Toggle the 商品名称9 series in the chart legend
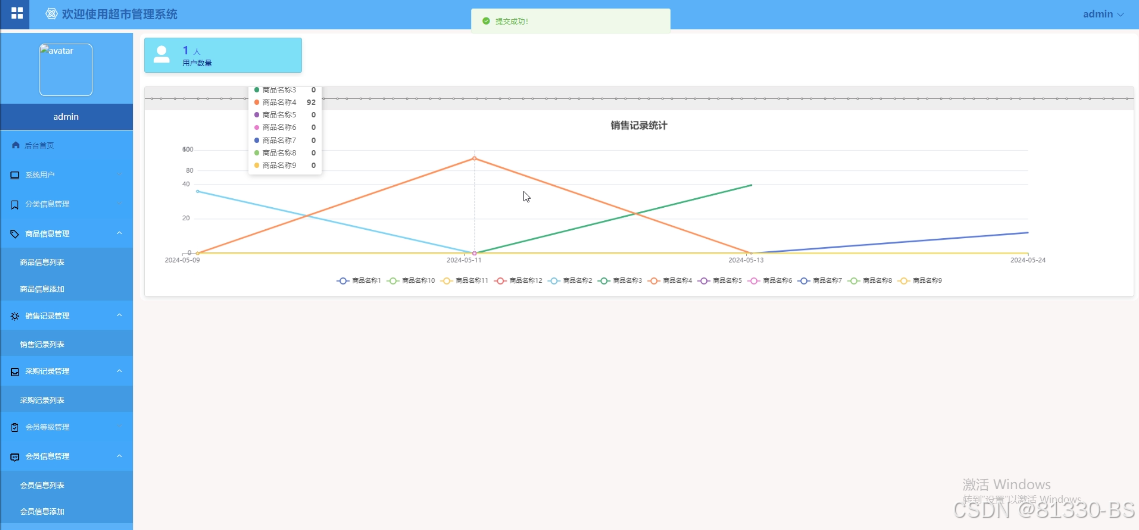 pyautogui.click(x=920, y=280)
